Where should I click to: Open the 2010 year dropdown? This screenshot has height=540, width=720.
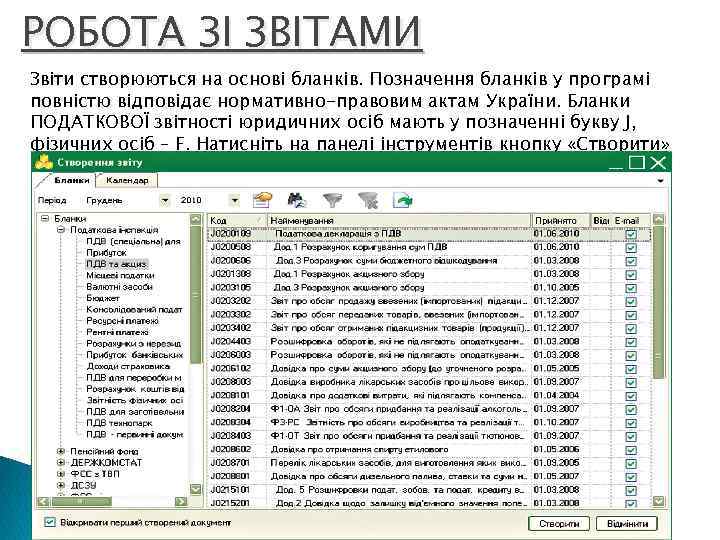coord(235,200)
